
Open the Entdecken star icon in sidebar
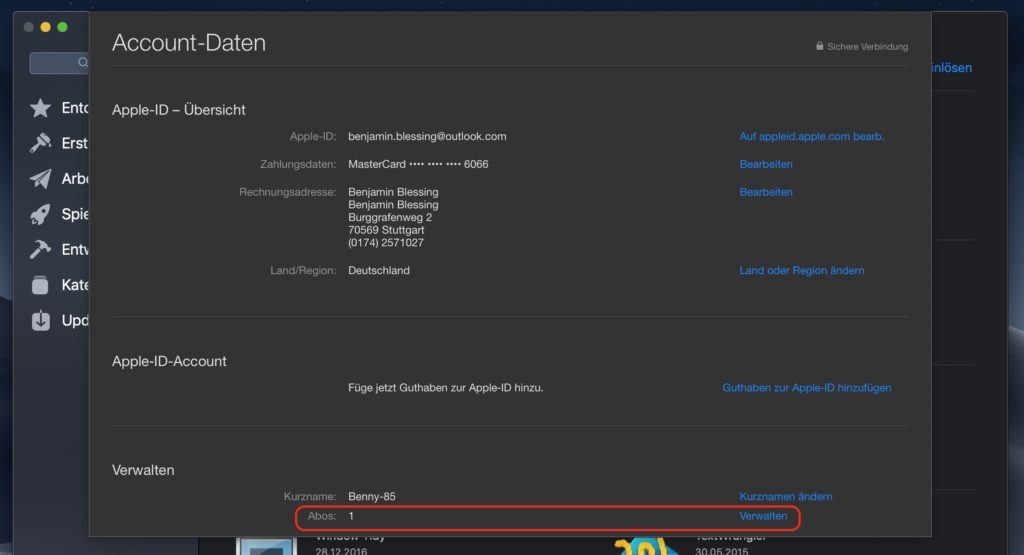click(40, 108)
